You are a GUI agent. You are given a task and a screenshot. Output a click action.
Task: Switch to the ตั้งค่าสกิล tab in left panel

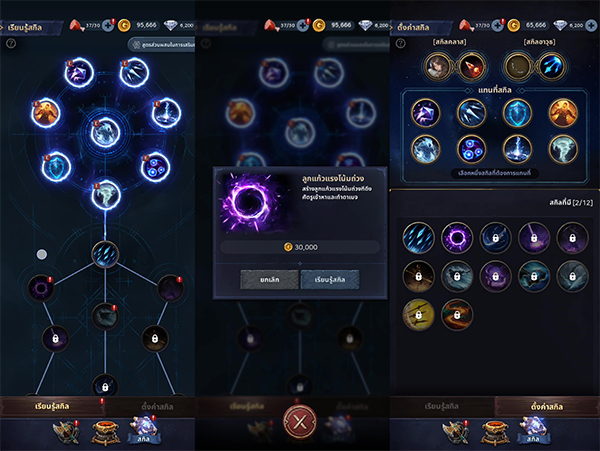click(x=157, y=406)
